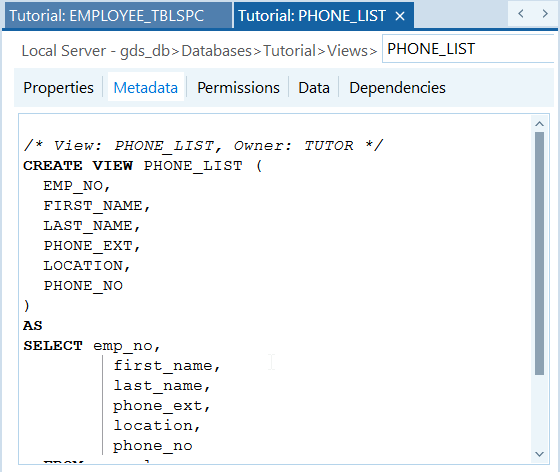Click scrollbar up arrow in code pane
Screen dimensions: 560x472
coord(539,124)
